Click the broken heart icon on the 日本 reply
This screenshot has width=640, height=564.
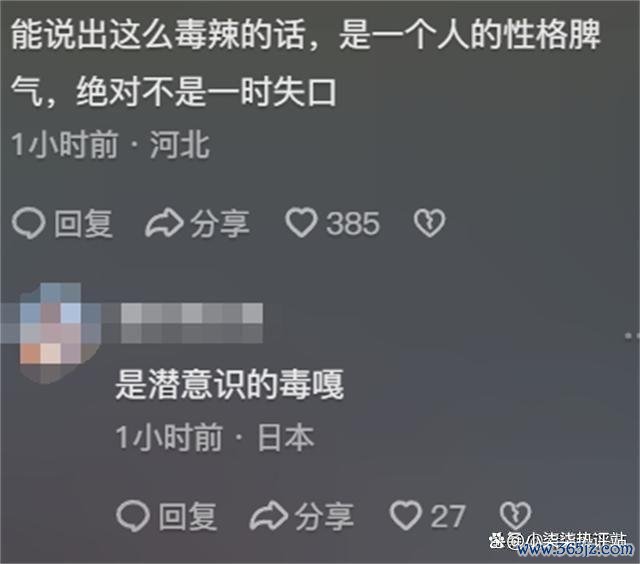click(515, 515)
